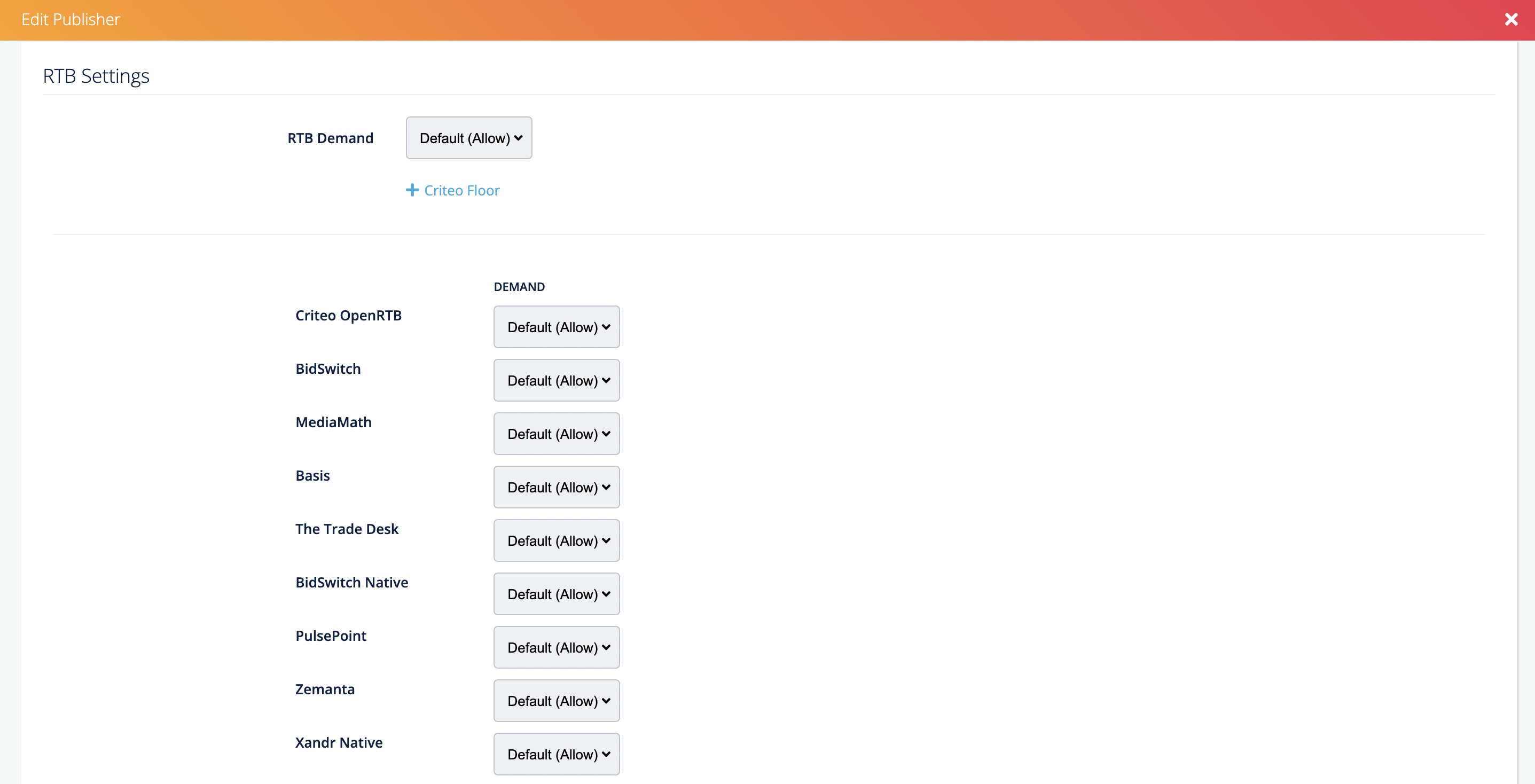Viewport: 1535px width, 784px height.
Task: Open the BidSwitch demand dropdown
Action: pyautogui.click(x=557, y=380)
